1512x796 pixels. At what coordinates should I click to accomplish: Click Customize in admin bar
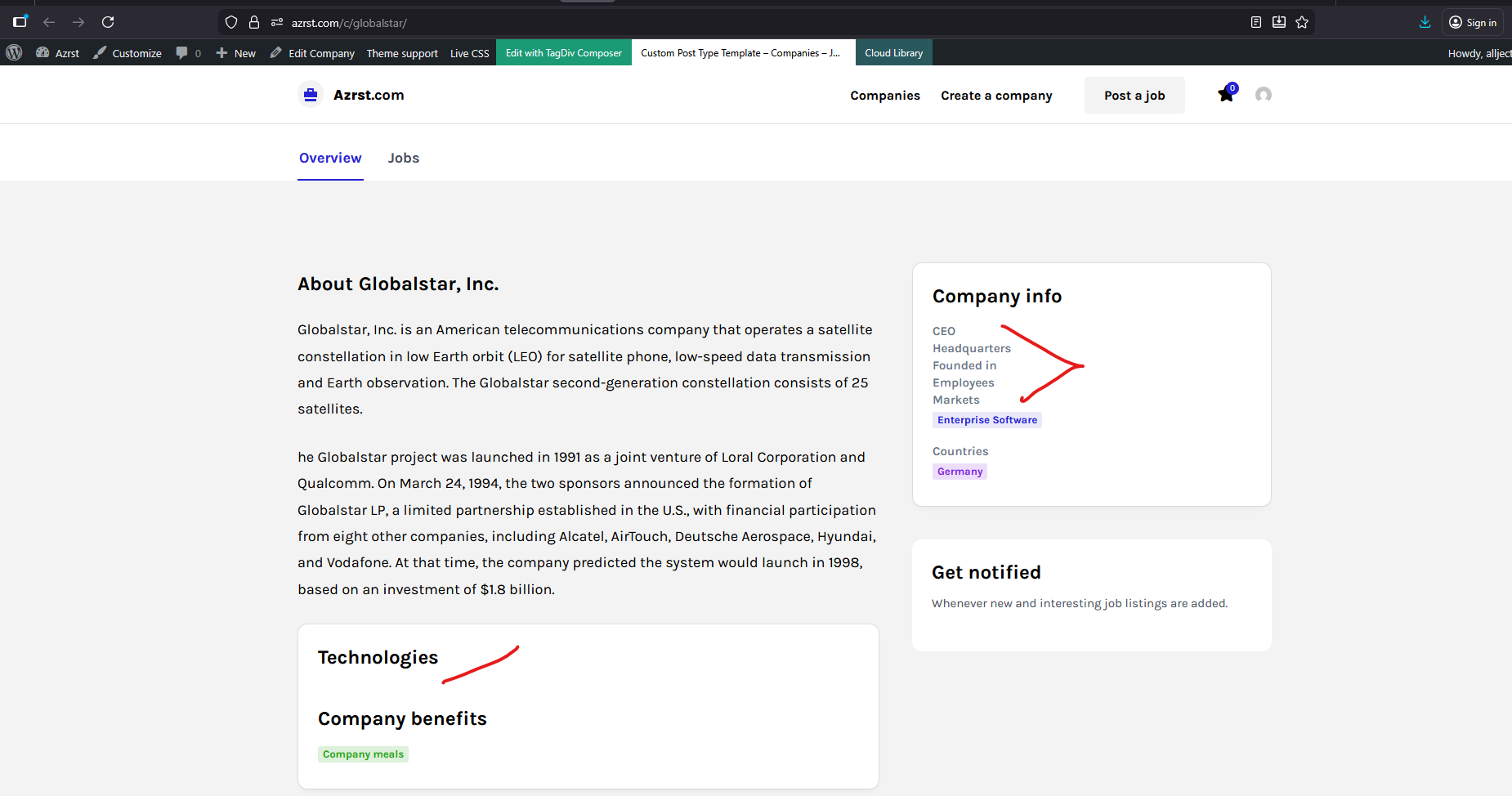(127, 53)
